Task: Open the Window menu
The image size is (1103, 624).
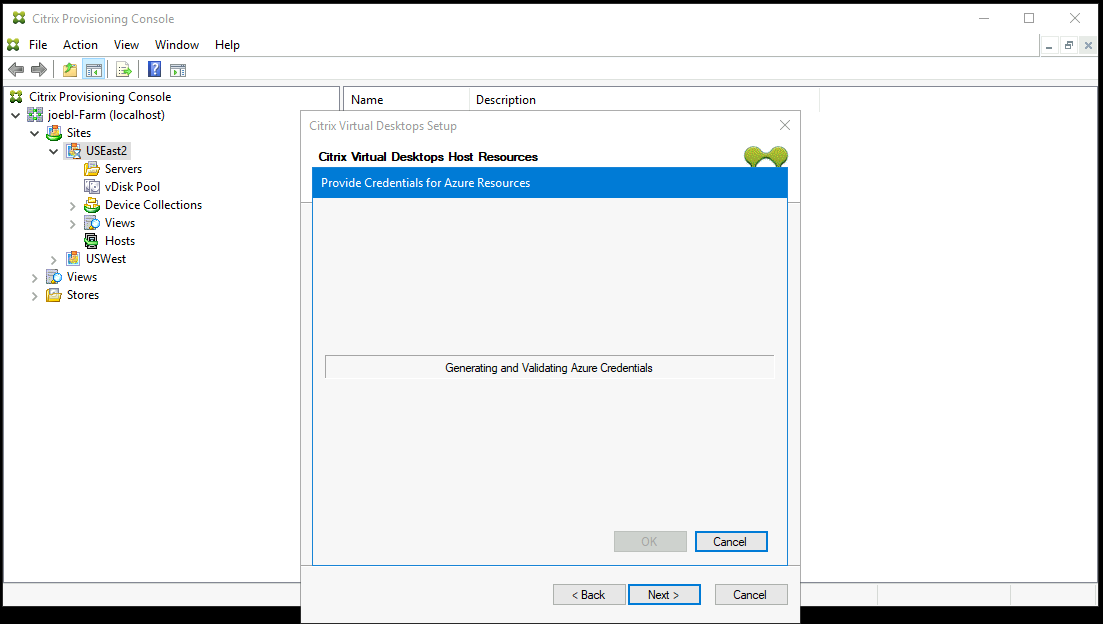Action: click(x=177, y=44)
